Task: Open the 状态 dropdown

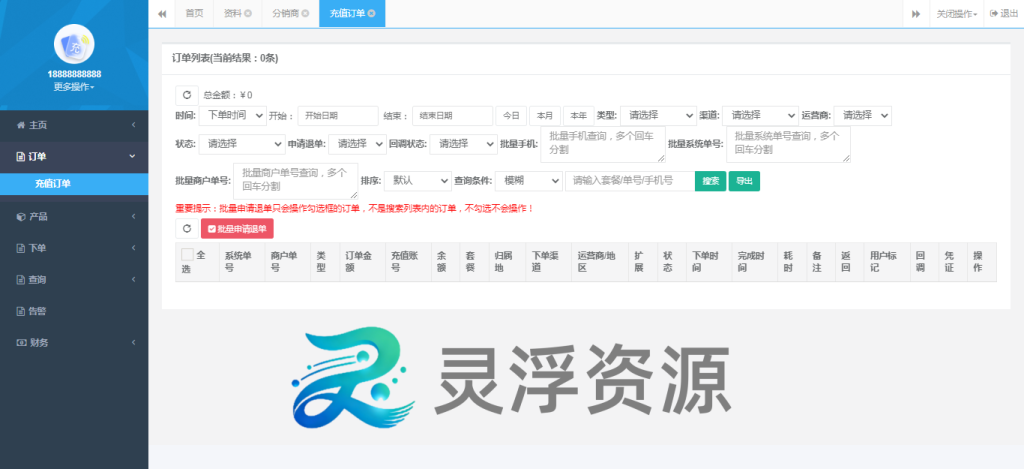Action: (x=242, y=144)
